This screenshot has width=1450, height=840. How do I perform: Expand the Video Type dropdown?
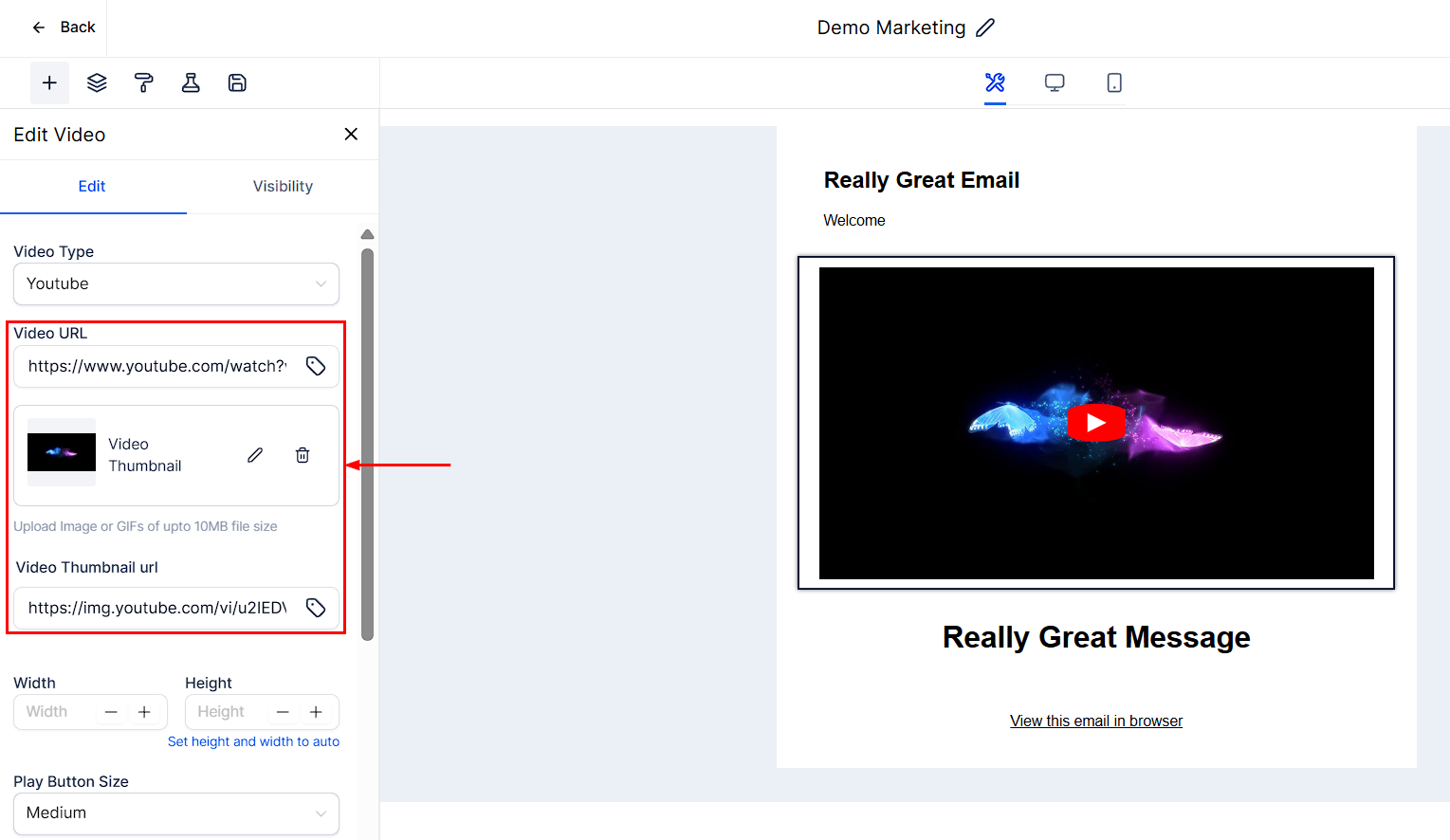tap(176, 283)
